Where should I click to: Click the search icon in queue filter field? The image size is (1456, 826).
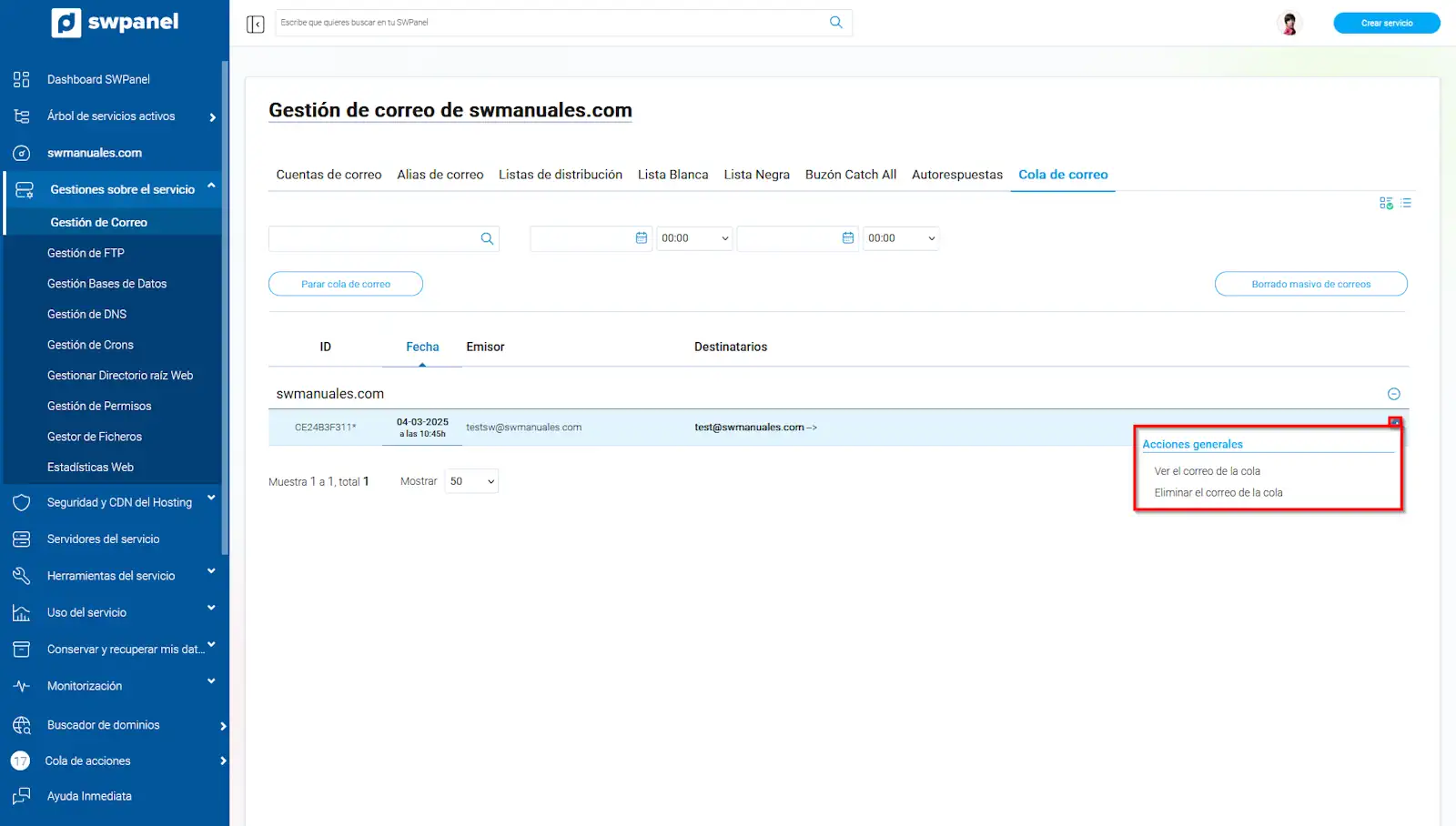[x=487, y=238]
